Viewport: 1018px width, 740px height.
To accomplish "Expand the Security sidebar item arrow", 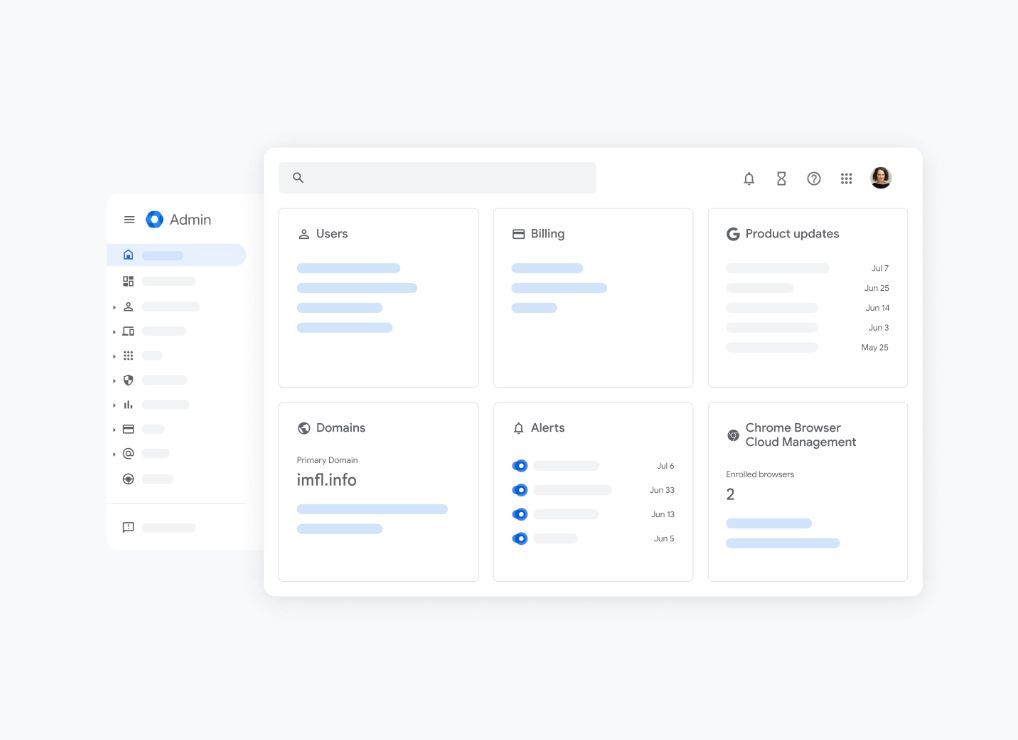I will [114, 381].
